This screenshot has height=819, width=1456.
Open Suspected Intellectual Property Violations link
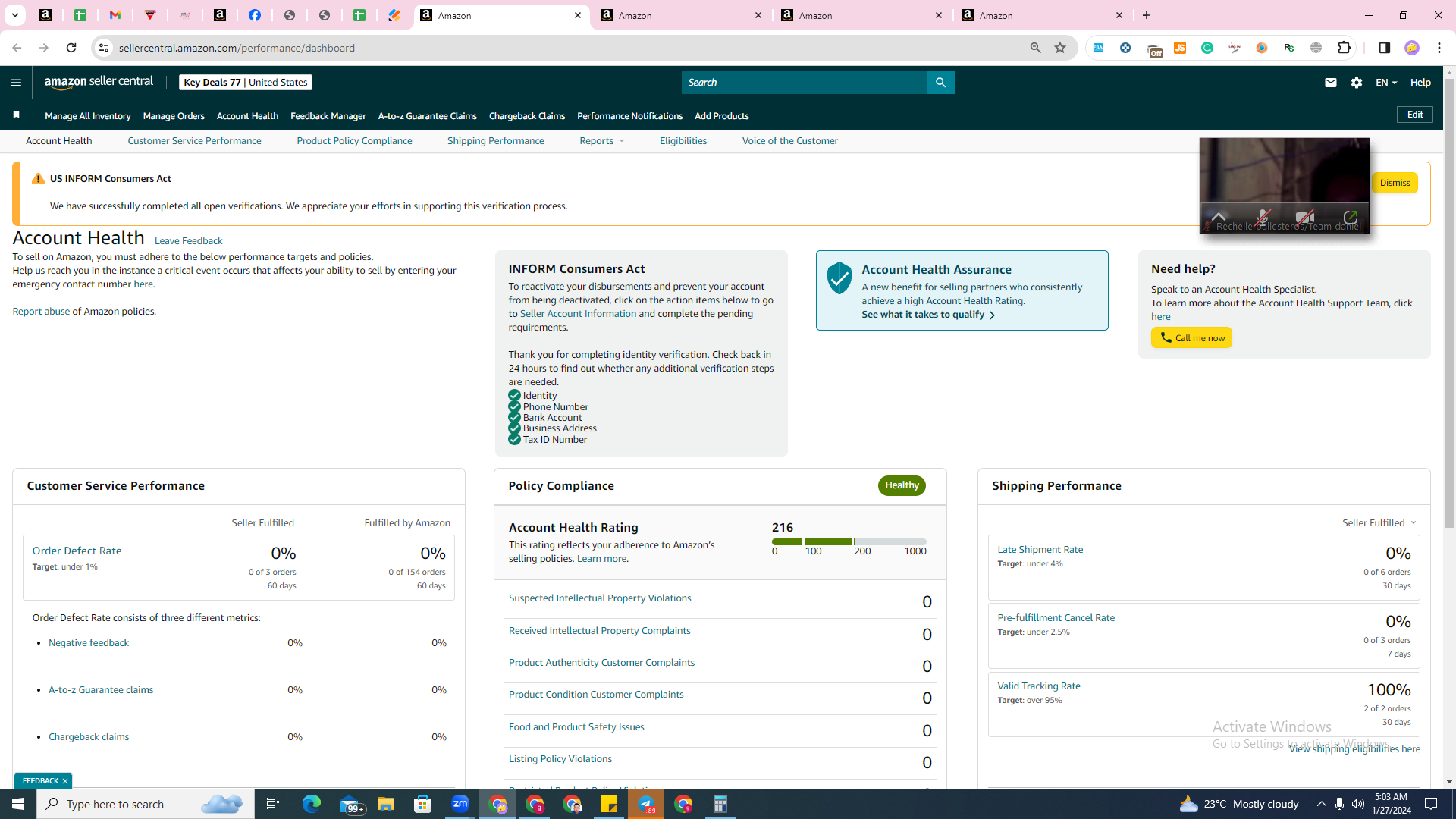point(600,598)
